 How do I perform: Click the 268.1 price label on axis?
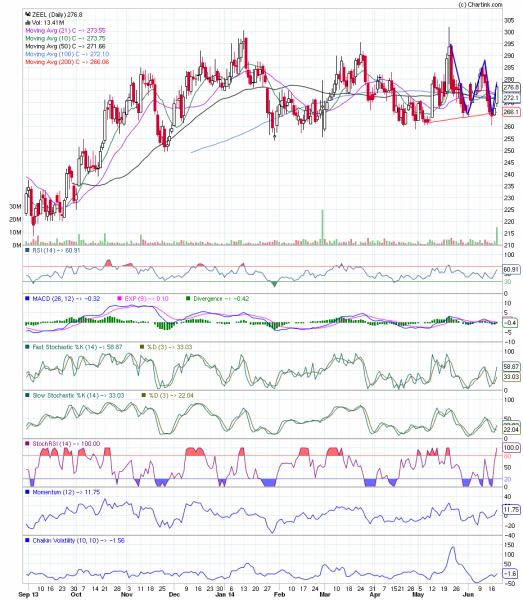511,112
